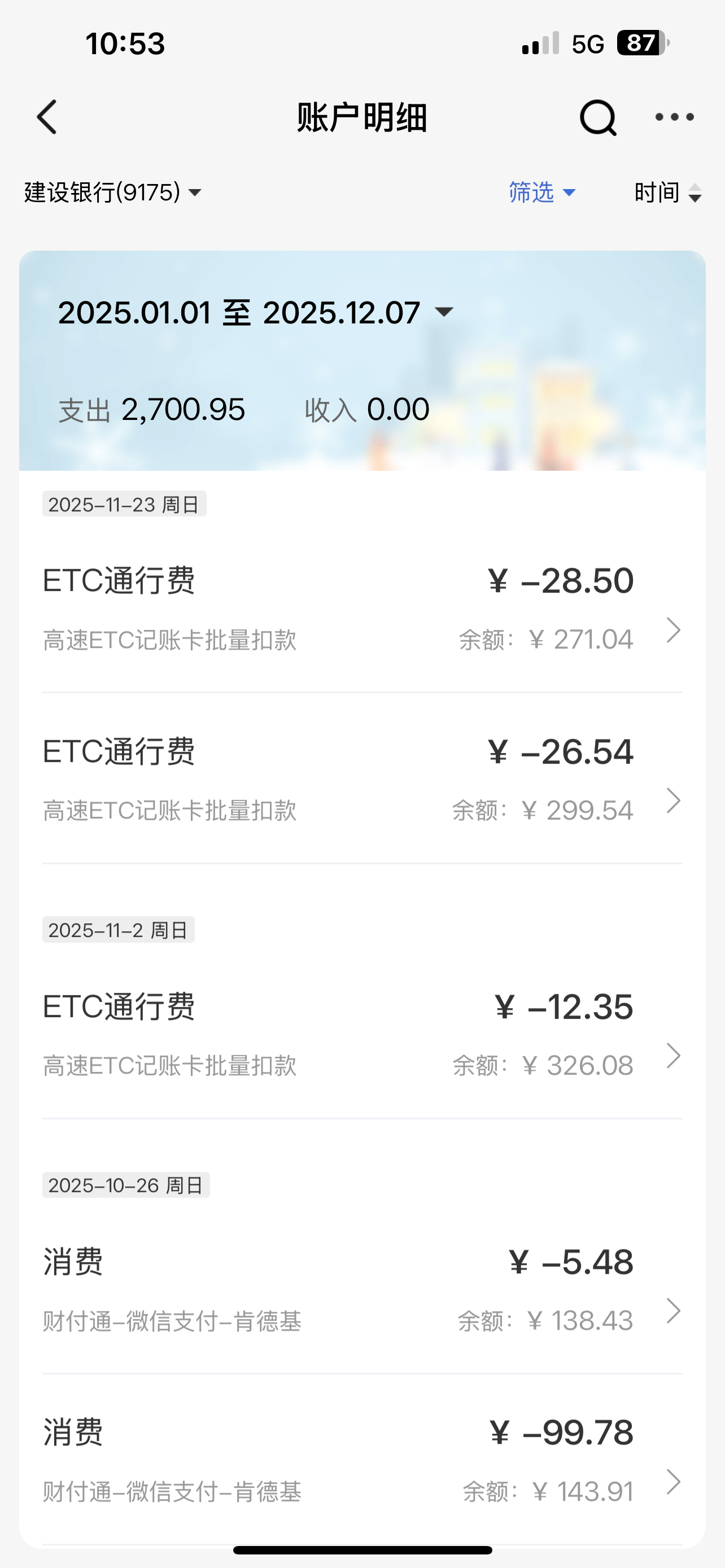The image size is (725, 1568).
Task: Tap the home indicator bar at bottom
Action: click(x=362, y=1550)
